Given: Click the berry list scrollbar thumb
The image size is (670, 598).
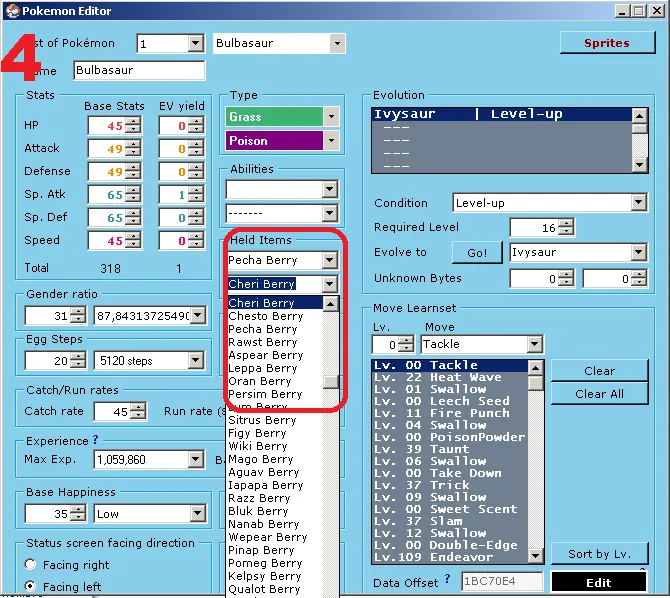Looking at the screenshot, I should [x=331, y=382].
